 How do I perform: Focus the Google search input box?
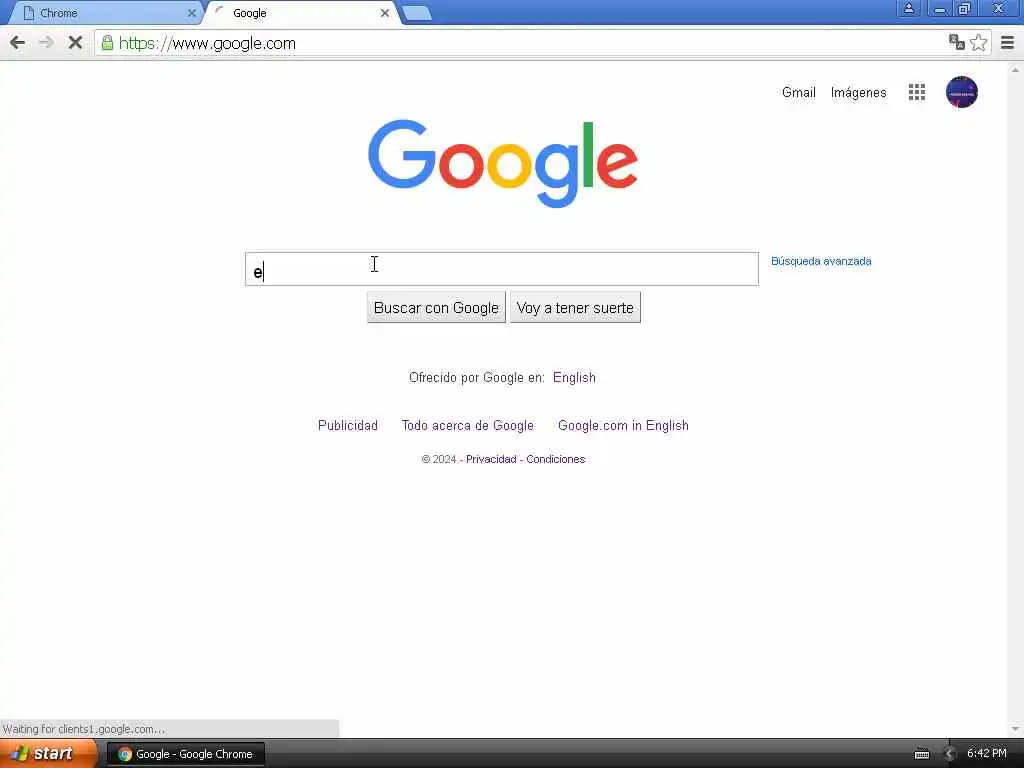click(x=502, y=269)
